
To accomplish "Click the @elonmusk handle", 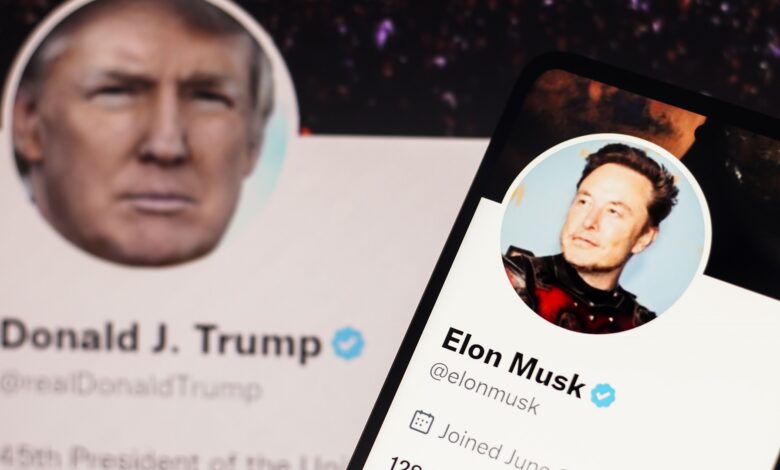I will tap(485, 389).
